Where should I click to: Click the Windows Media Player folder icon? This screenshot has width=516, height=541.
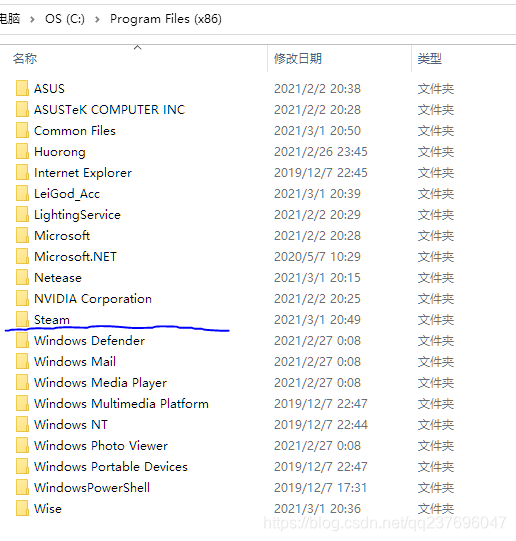22,383
